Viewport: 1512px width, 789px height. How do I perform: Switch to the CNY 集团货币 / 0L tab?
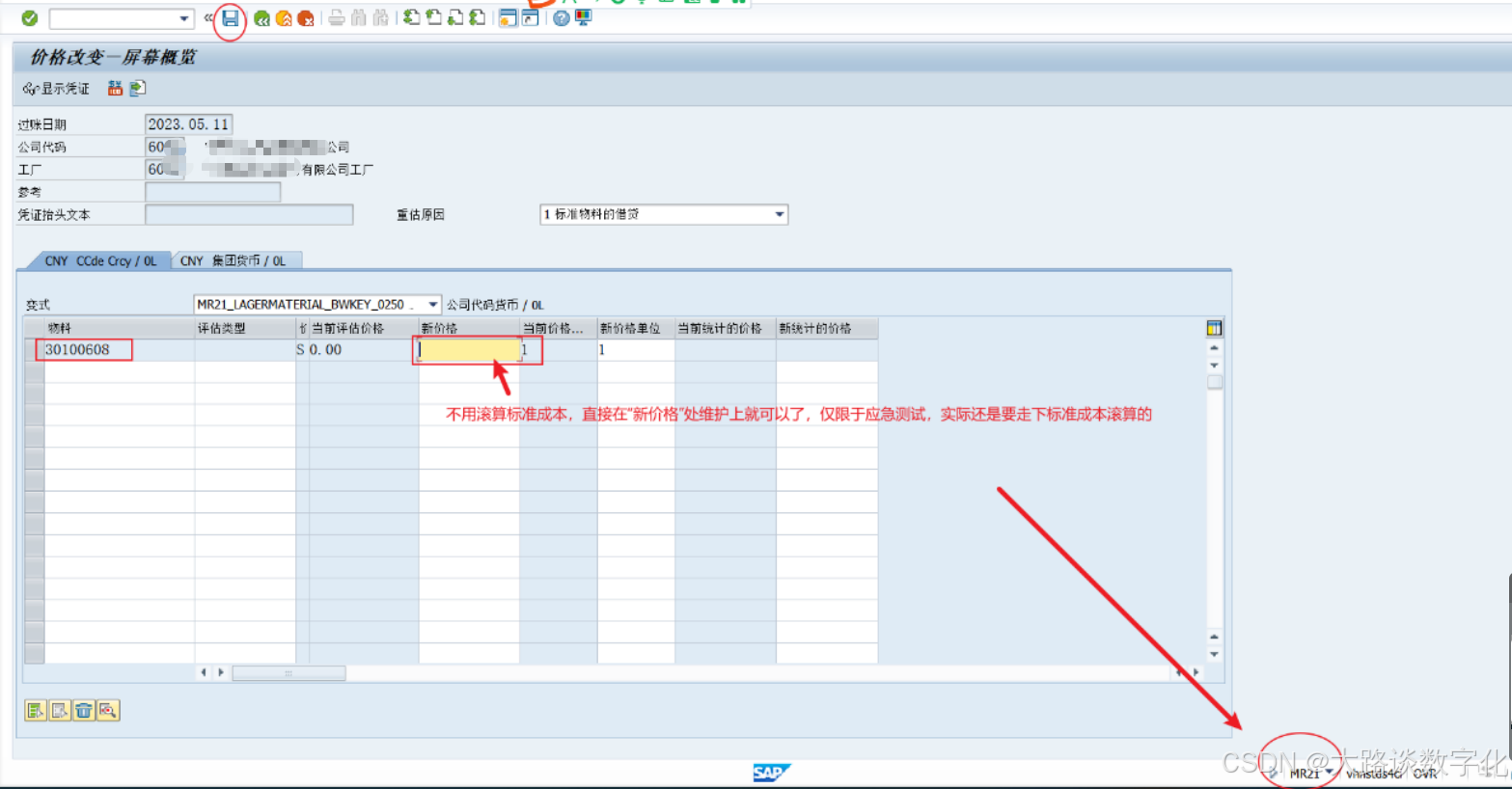pos(235,260)
